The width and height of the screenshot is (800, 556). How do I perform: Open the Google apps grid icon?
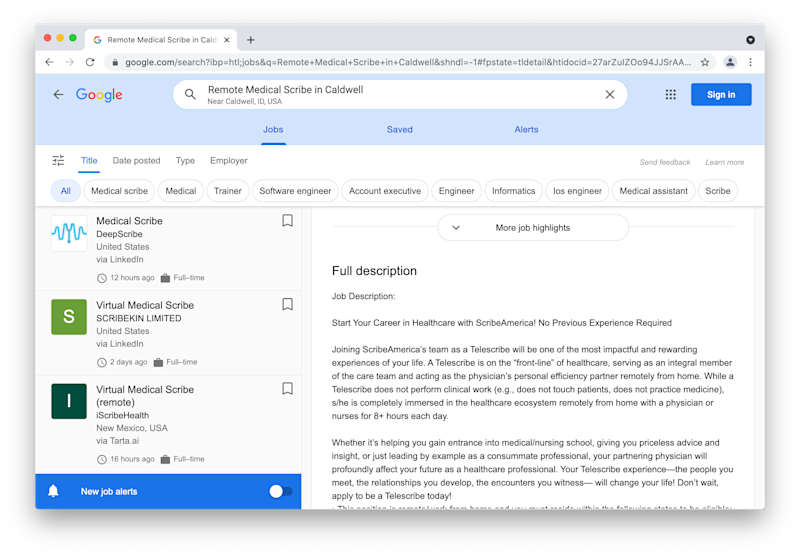point(670,94)
